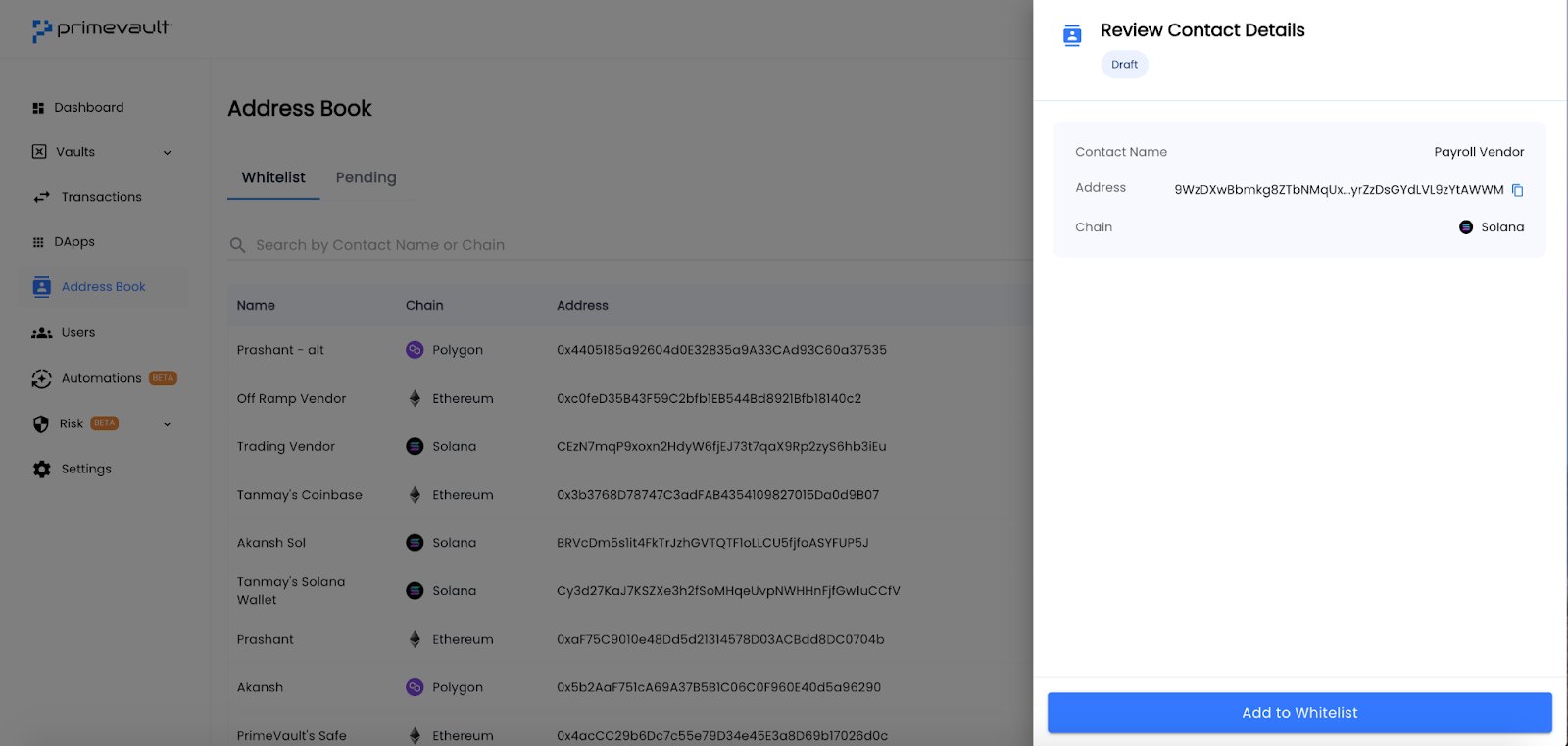Image resolution: width=1568 pixels, height=746 pixels.
Task: Click the Vaults icon in sidebar
Action: pyautogui.click(x=39, y=152)
